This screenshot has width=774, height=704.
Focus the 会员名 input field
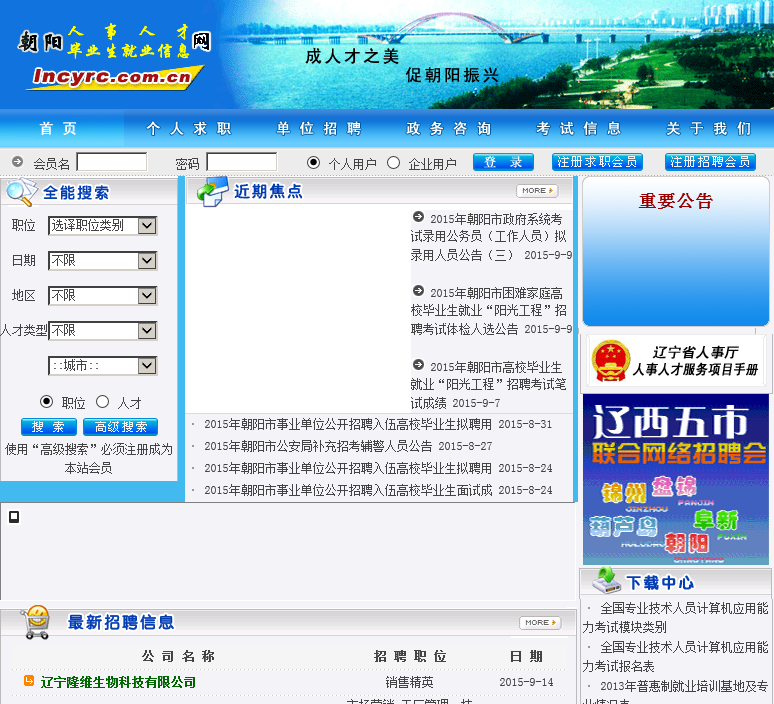tap(112, 162)
